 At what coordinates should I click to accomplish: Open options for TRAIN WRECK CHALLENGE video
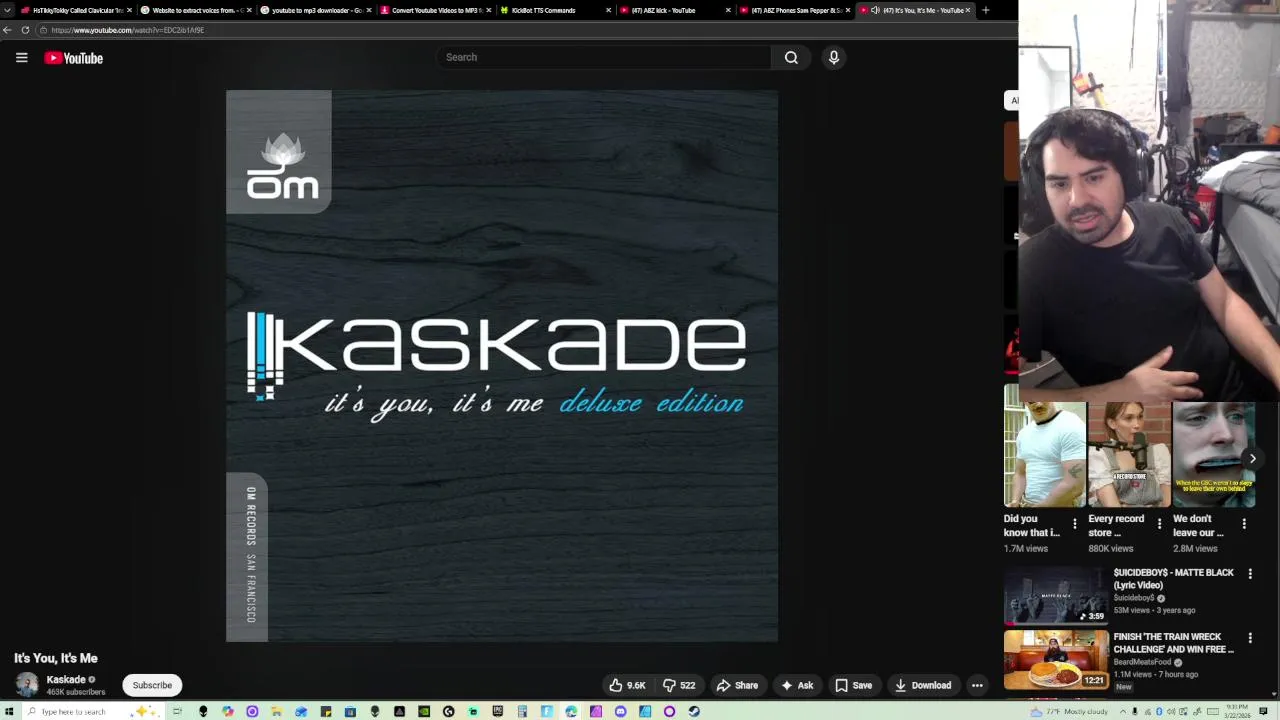click(1249, 638)
